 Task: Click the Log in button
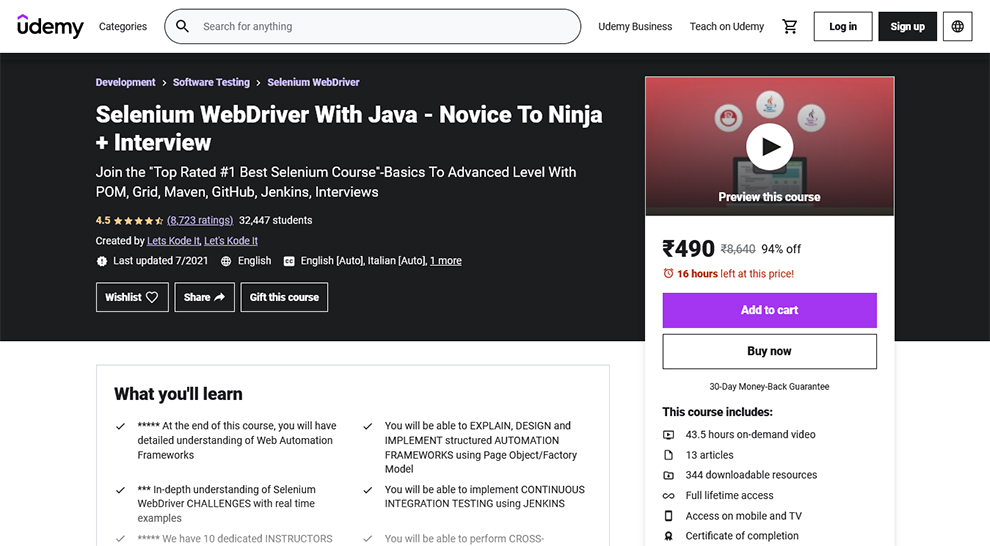tap(842, 27)
